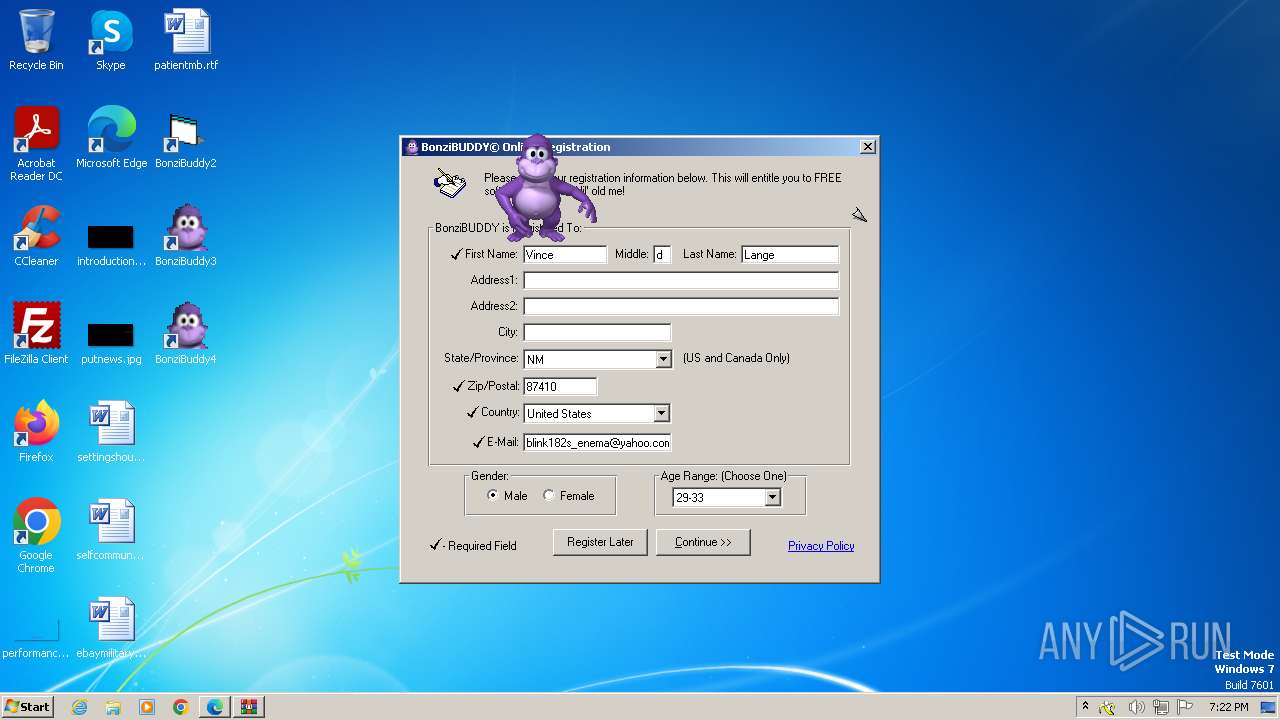1280x720 pixels.
Task: Open Chrome from the taskbar
Action: click(x=181, y=707)
